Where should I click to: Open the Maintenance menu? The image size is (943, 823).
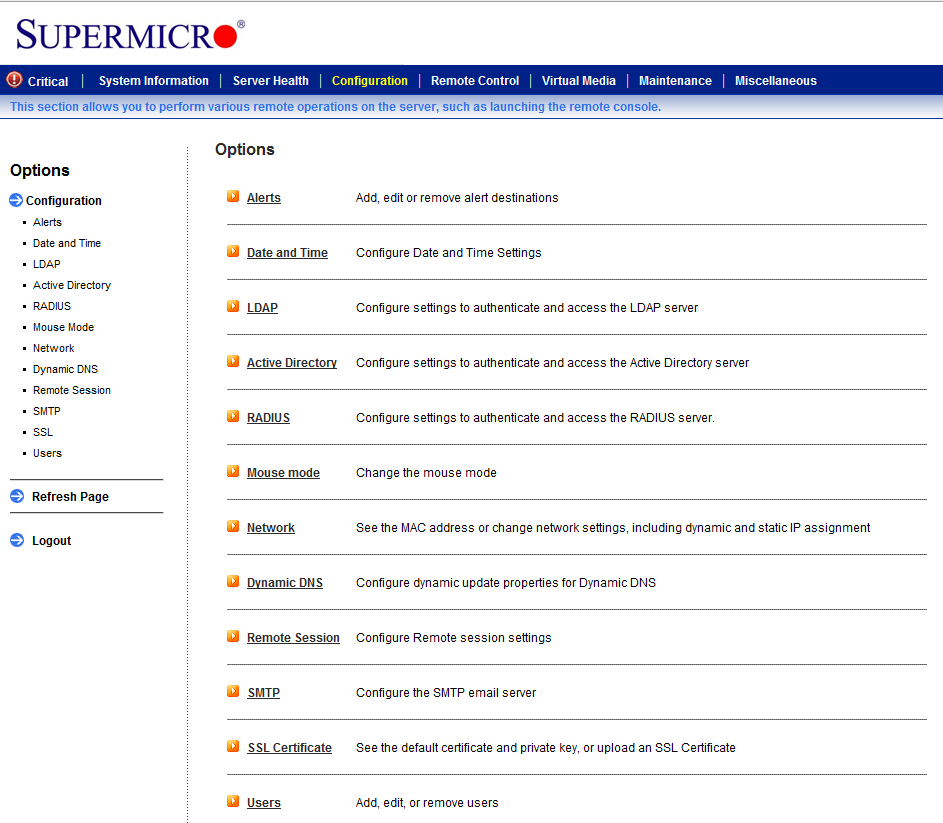(675, 81)
